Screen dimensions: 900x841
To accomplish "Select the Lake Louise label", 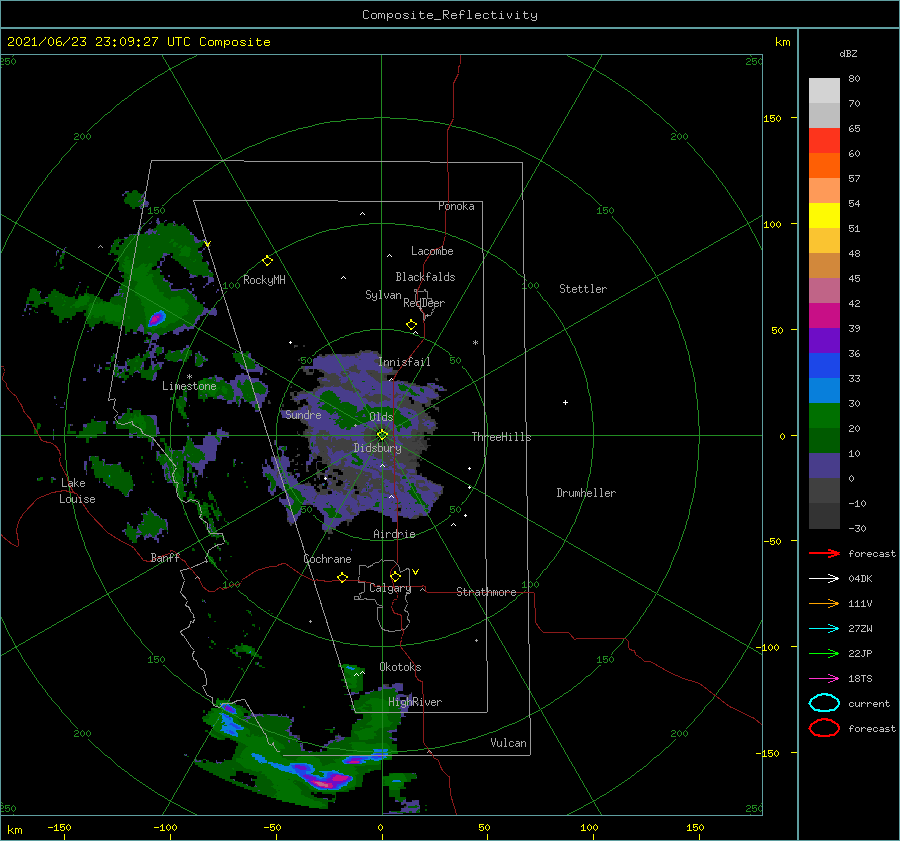I will coord(77,491).
